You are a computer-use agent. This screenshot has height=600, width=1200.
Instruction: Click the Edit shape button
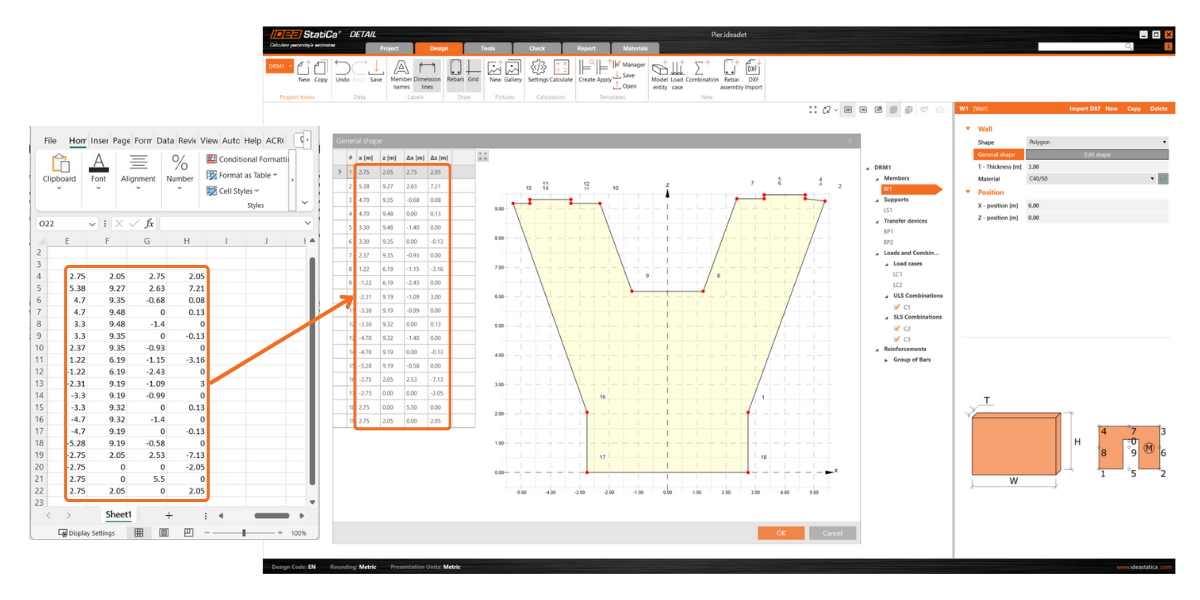tap(1097, 155)
